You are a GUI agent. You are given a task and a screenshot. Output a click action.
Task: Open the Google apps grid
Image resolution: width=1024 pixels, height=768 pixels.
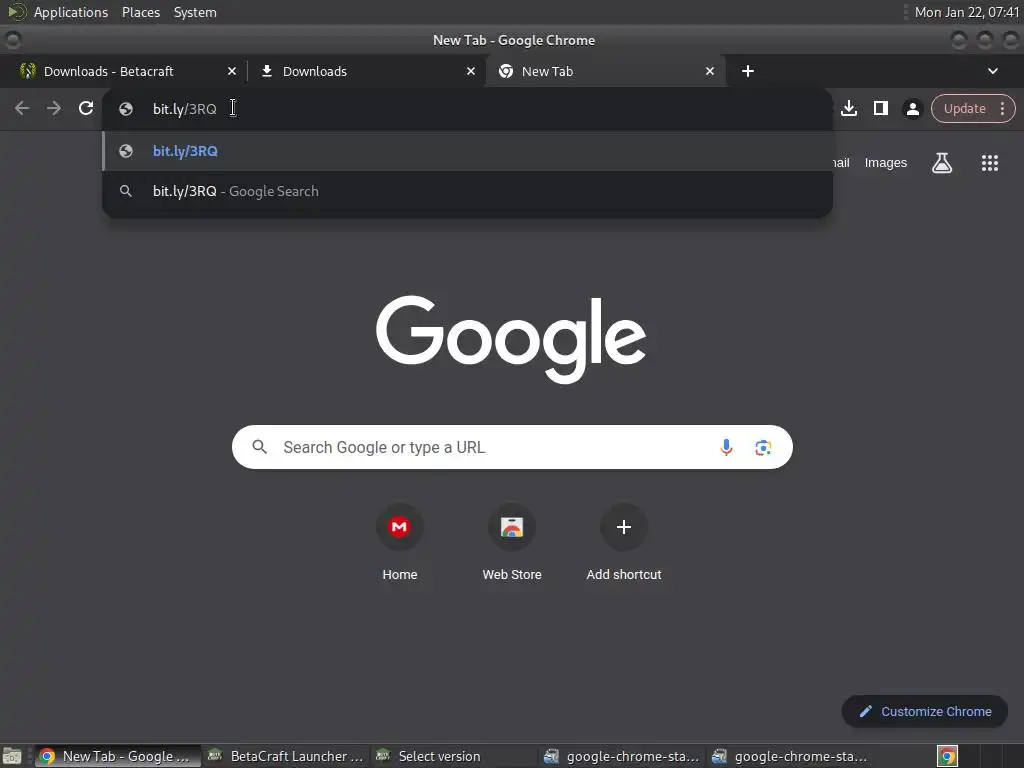pos(989,163)
